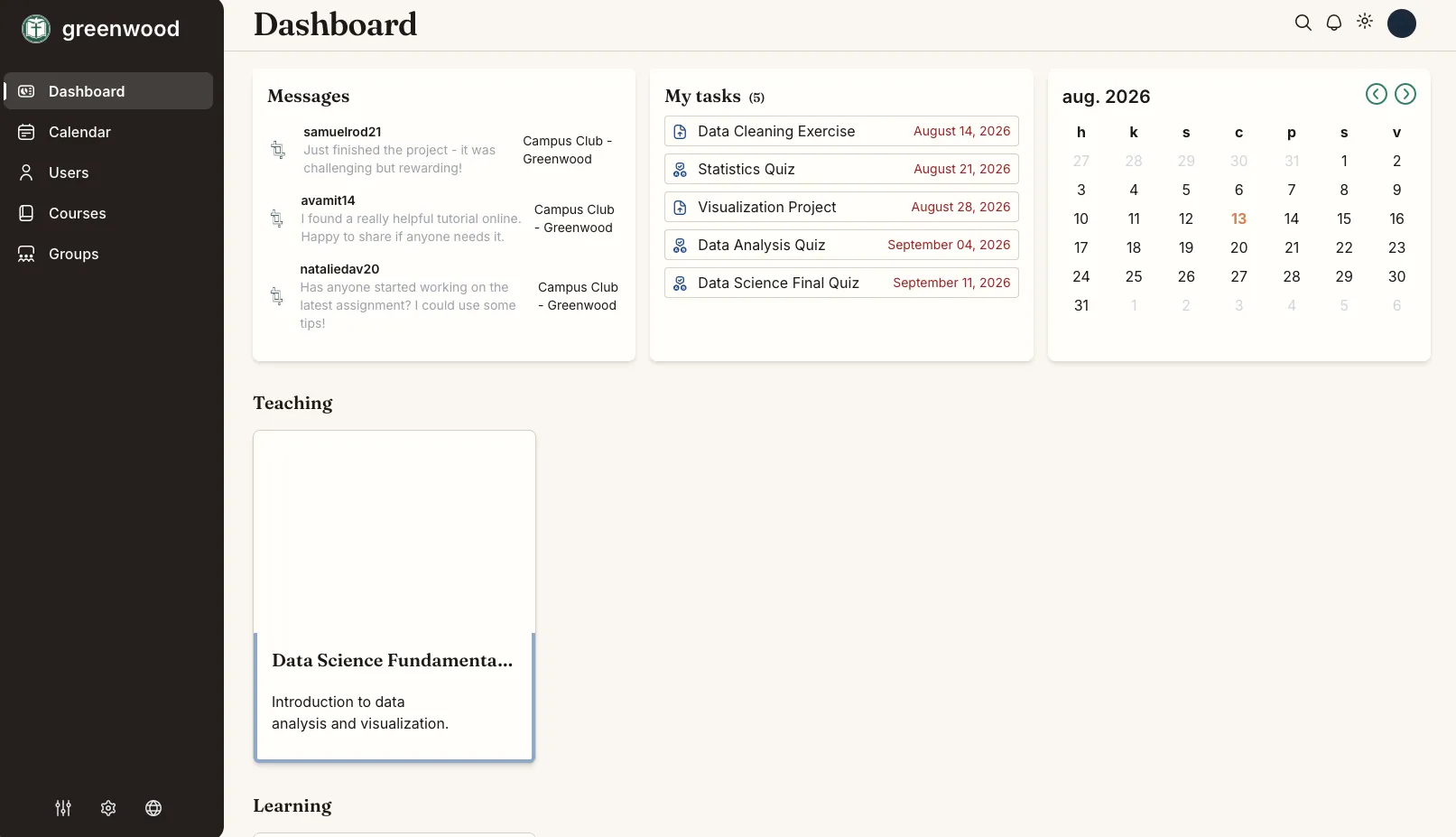Screen dimensions: 1456x837
Task: Open avamit14's message
Action: [x=444, y=219]
